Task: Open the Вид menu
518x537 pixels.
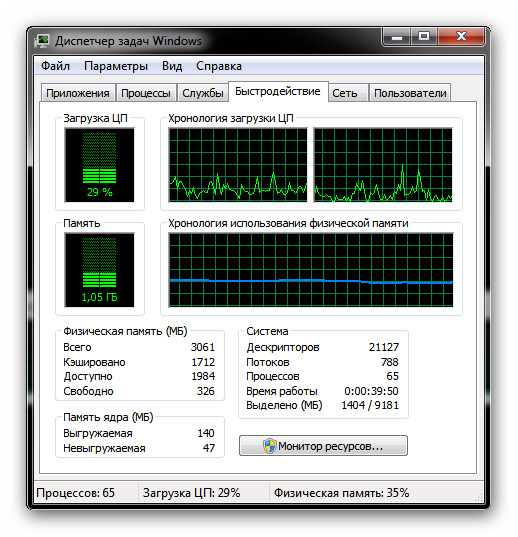Action: pos(172,66)
